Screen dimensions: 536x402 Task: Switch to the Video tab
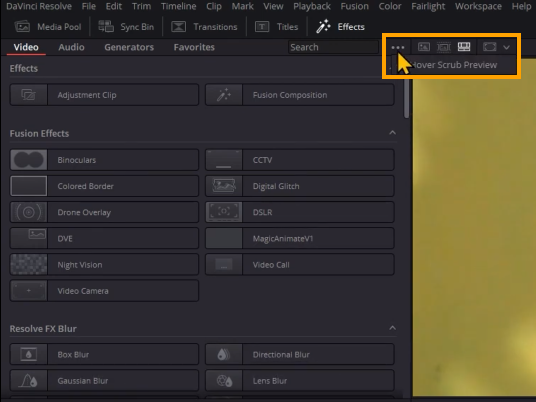point(26,47)
